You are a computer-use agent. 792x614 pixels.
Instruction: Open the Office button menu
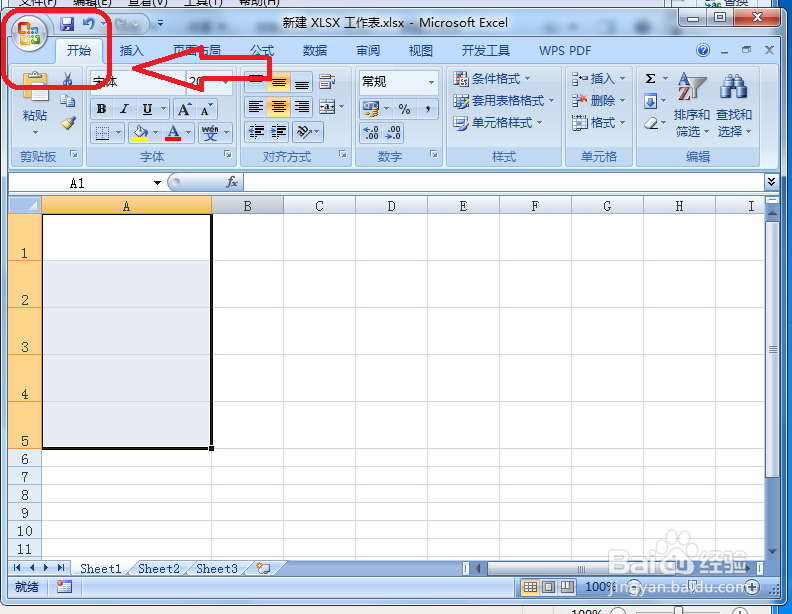pos(29,33)
